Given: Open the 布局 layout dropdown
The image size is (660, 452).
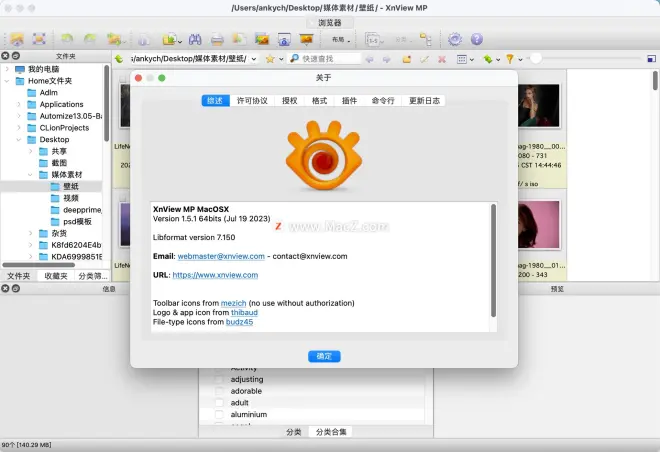Looking at the screenshot, I should pos(341,40).
